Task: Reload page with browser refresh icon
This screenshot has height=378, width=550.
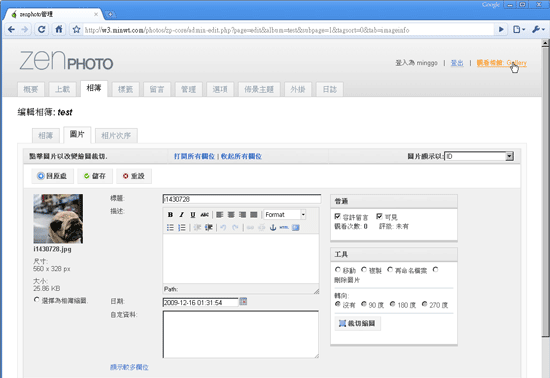Action: coord(41,29)
